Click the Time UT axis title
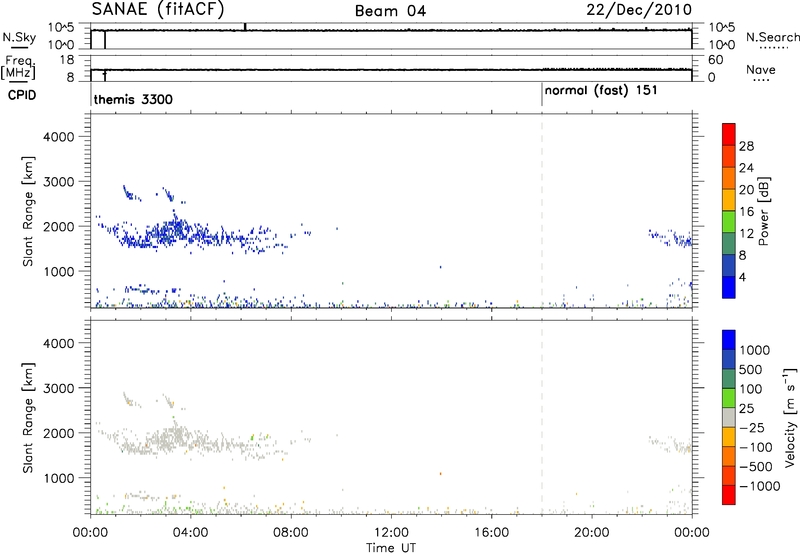The image size is (800, 554). (391, 548)
